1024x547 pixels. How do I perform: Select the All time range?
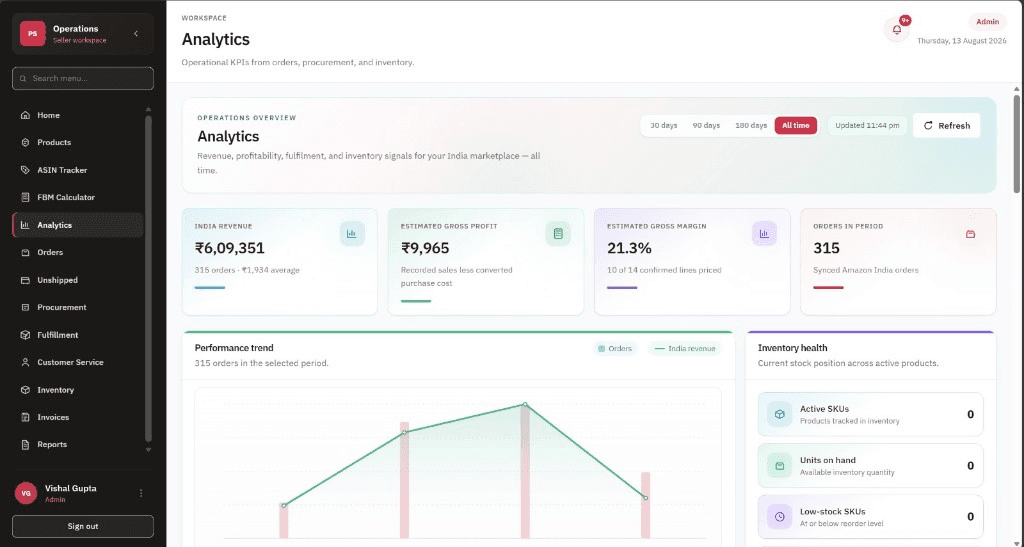(x=795, y=125)
